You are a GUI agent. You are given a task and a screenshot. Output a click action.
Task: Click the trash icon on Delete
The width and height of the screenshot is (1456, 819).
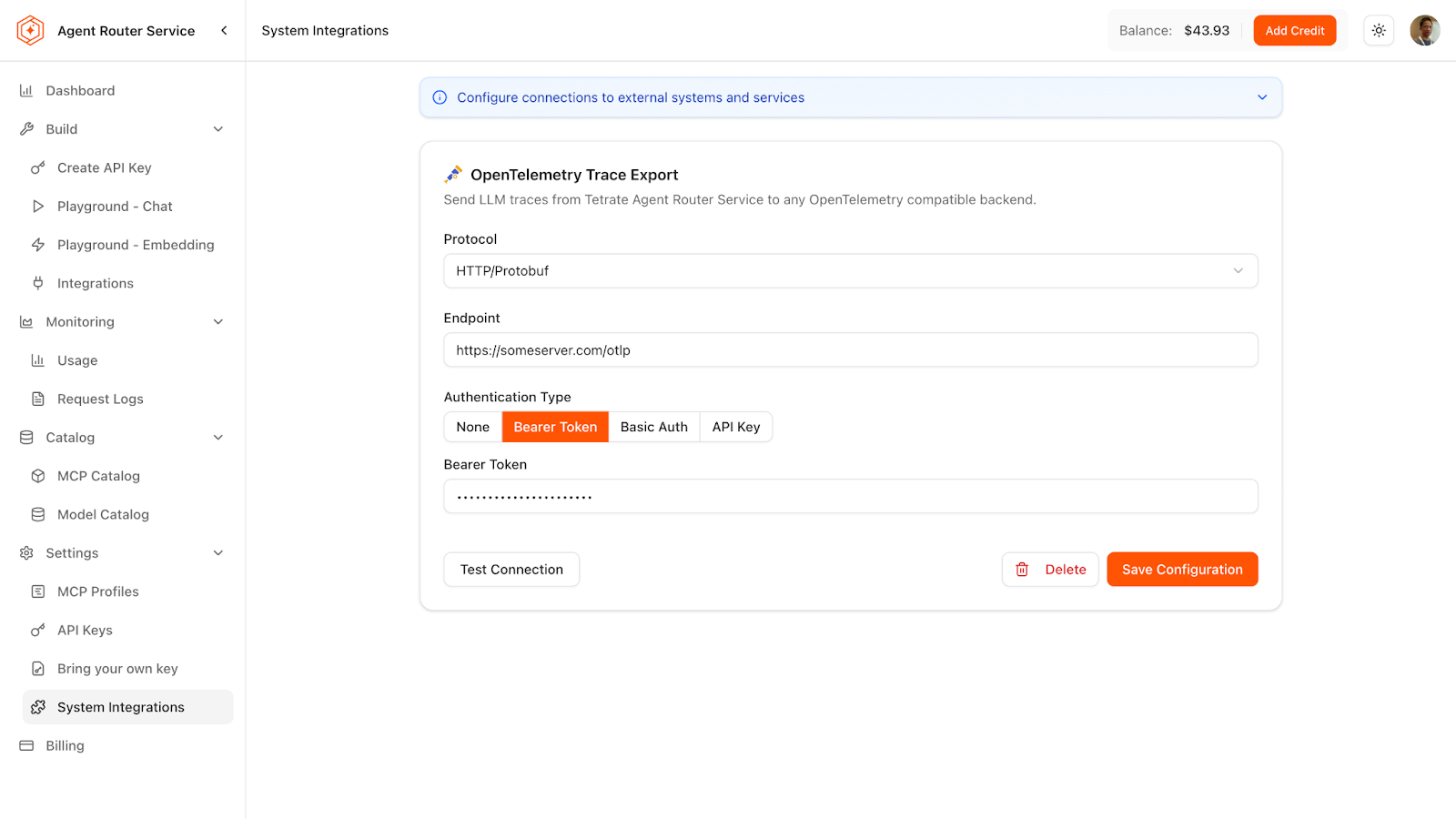point(1022,570)
